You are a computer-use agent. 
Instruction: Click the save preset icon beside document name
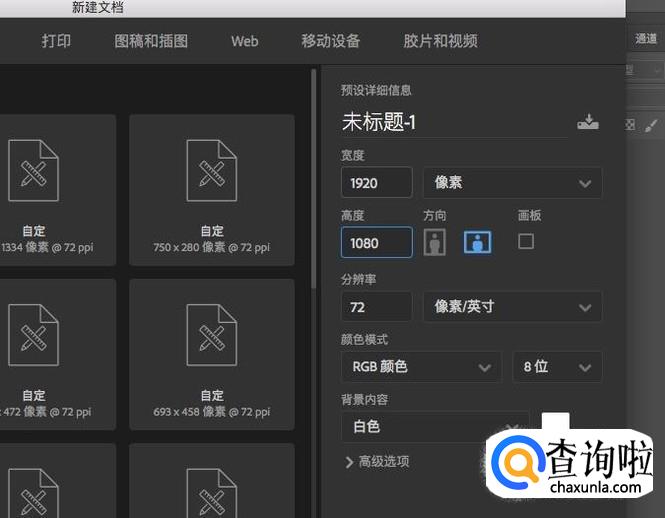588,122
